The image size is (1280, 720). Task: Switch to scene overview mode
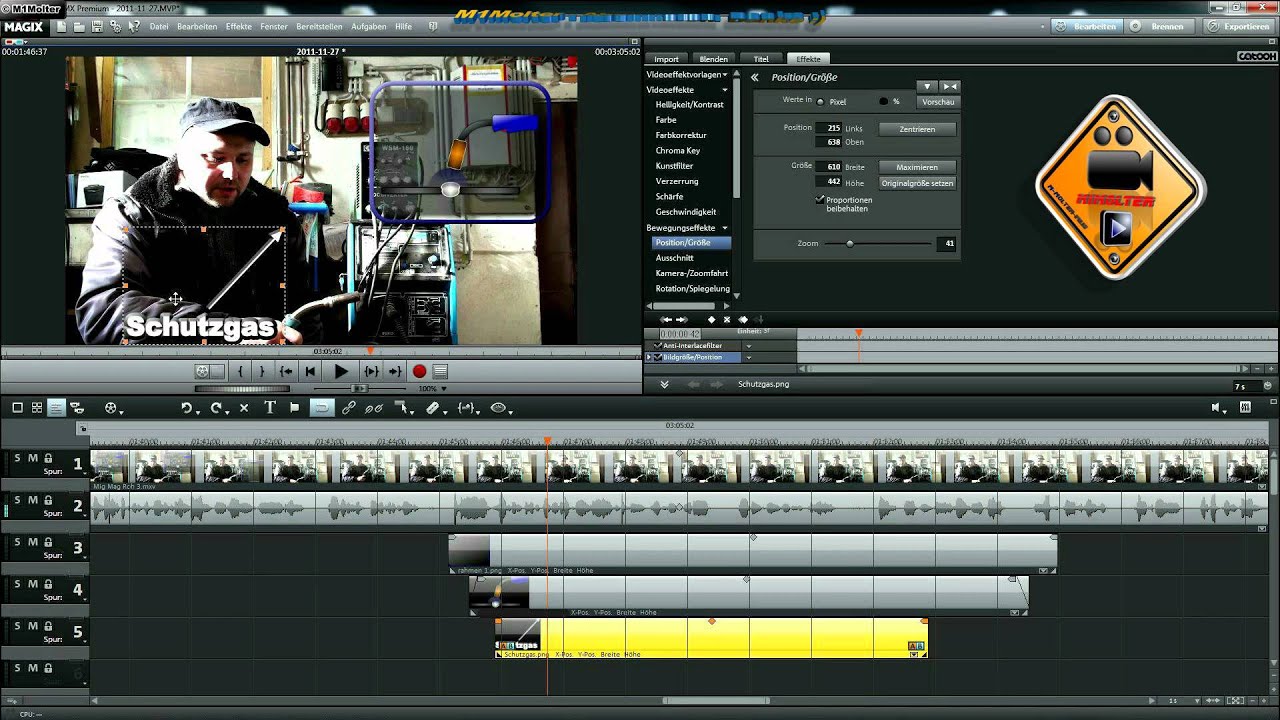(37, 408)
